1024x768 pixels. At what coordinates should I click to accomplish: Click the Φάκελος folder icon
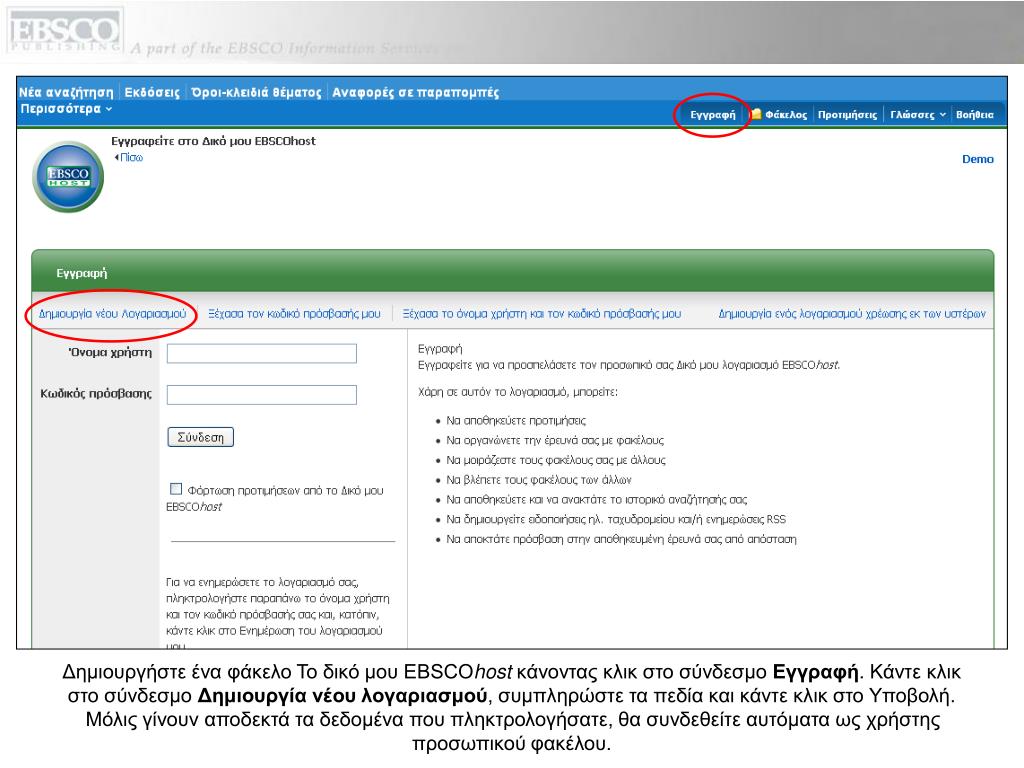[756, 114]
